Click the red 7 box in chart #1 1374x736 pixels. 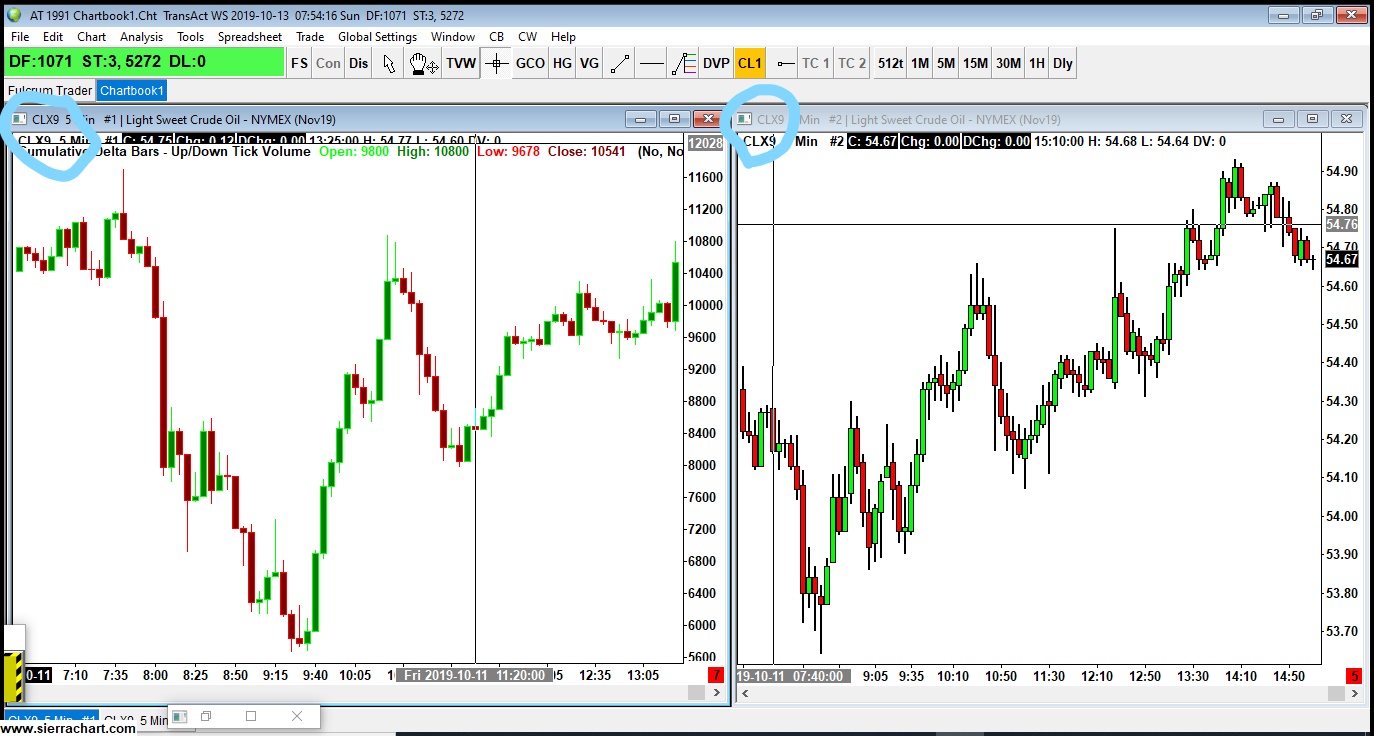pos(716,675)
